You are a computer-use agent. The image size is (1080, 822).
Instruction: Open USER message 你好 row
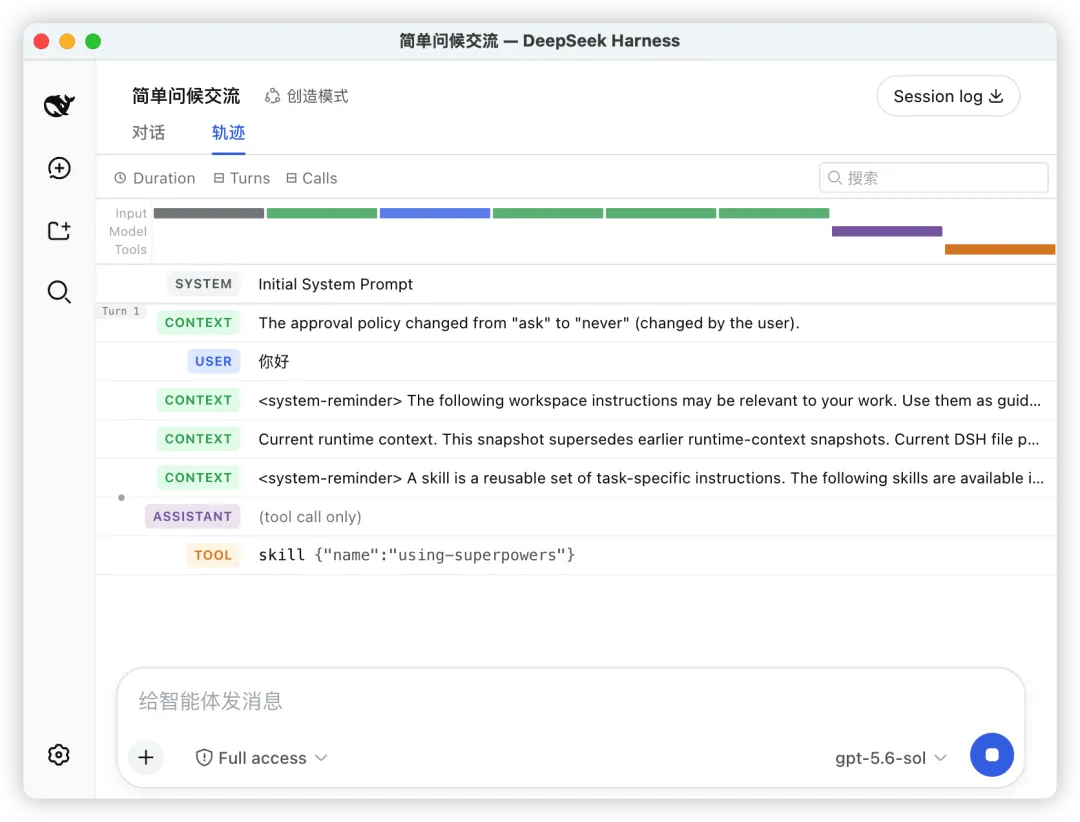pyautogui.click(x=576, y=361)
